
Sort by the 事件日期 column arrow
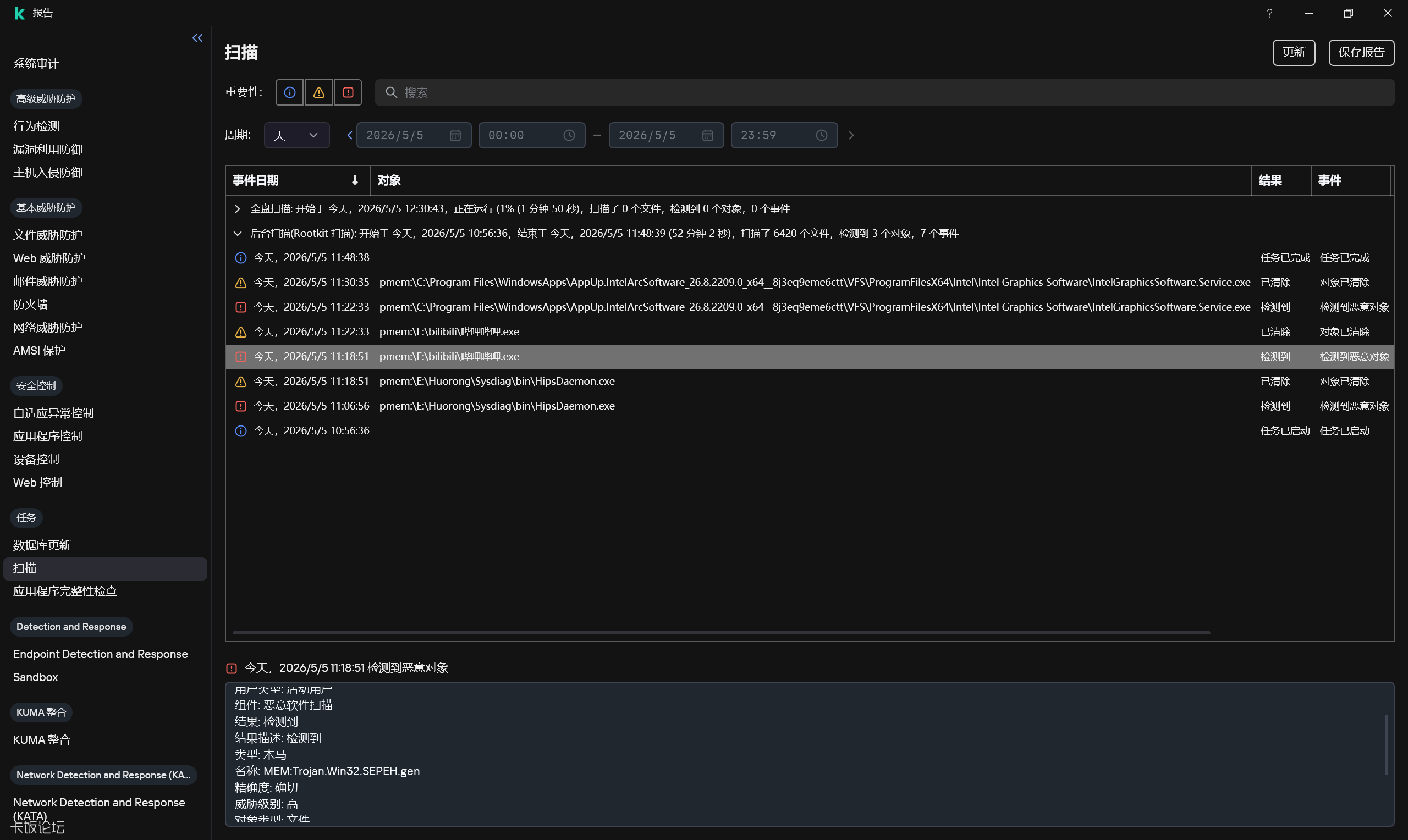point(355,180)
